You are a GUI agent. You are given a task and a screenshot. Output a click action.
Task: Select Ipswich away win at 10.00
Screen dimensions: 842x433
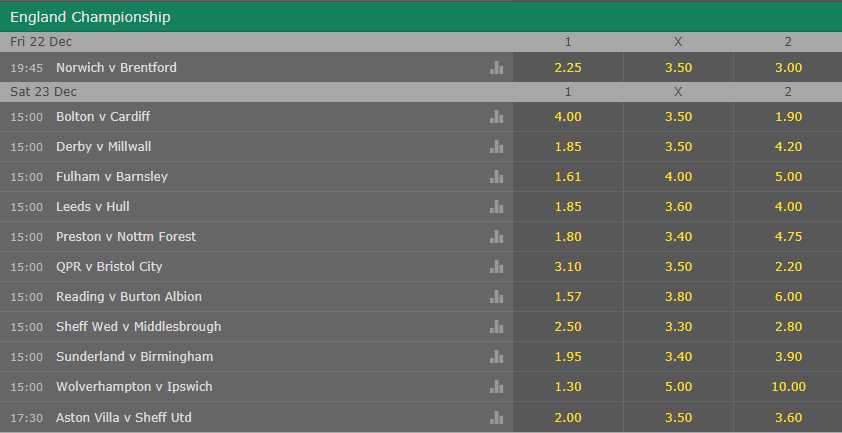pos(788,387)
